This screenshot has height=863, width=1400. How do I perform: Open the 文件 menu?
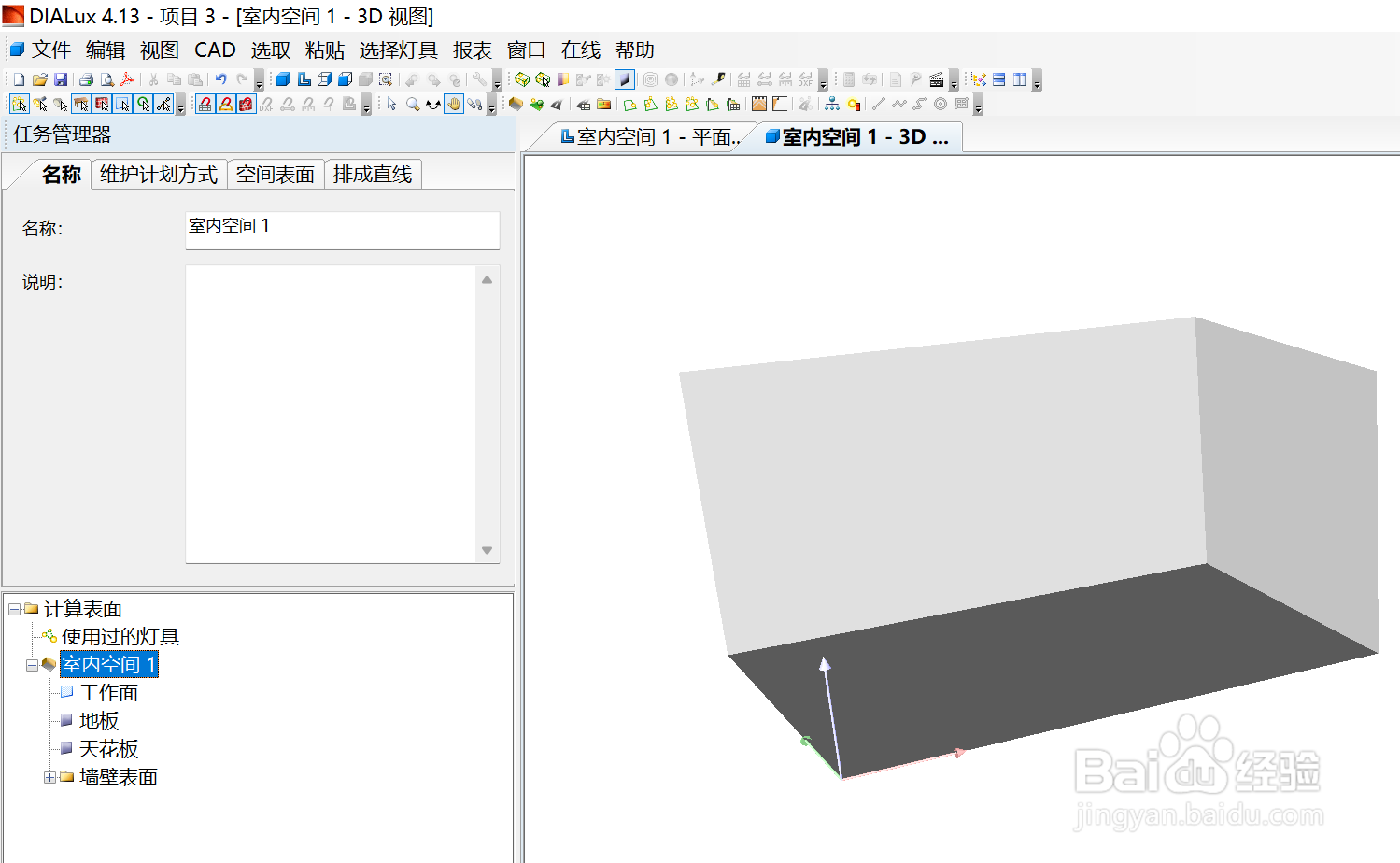tap(51, 50)
